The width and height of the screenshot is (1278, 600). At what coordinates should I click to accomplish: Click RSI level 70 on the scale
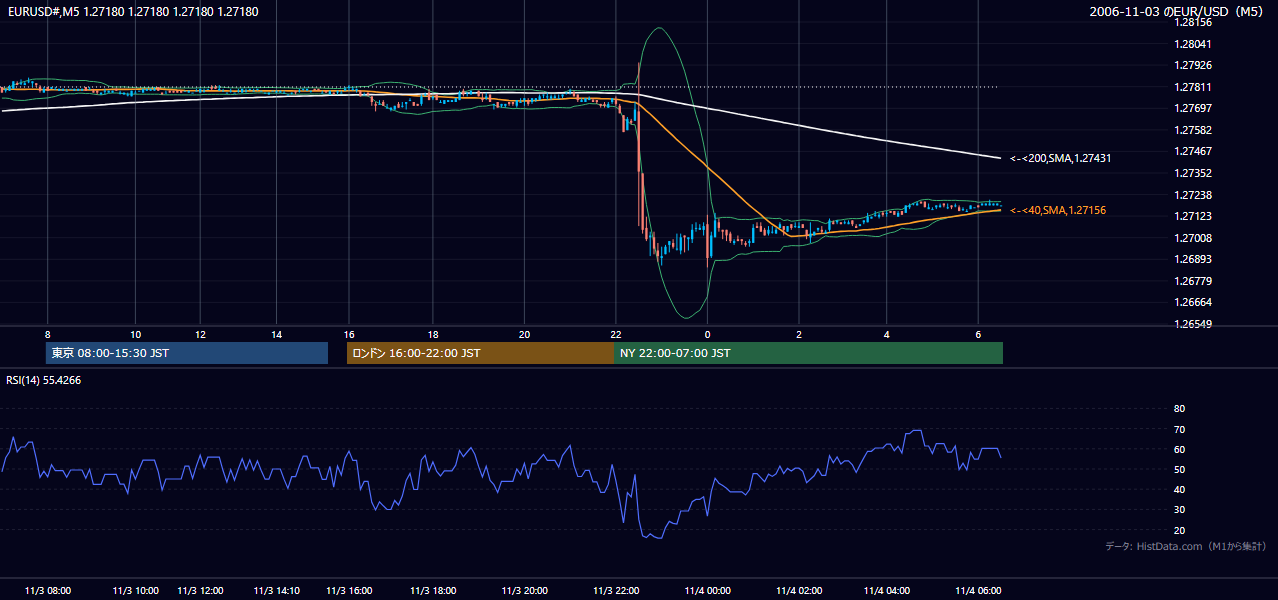coord(1179,429)
